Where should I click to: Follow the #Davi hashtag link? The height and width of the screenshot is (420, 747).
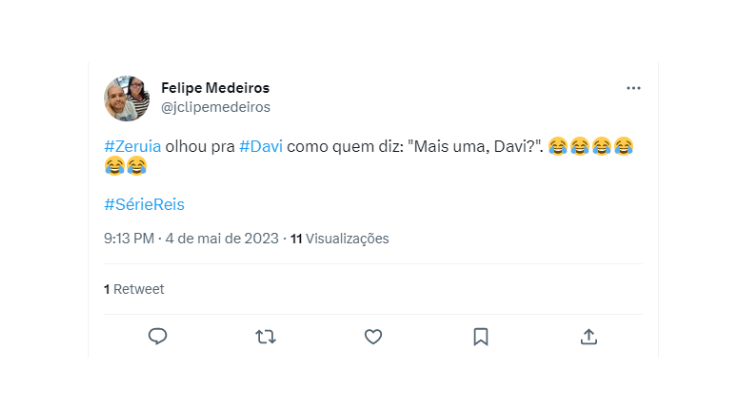(262, 146)
